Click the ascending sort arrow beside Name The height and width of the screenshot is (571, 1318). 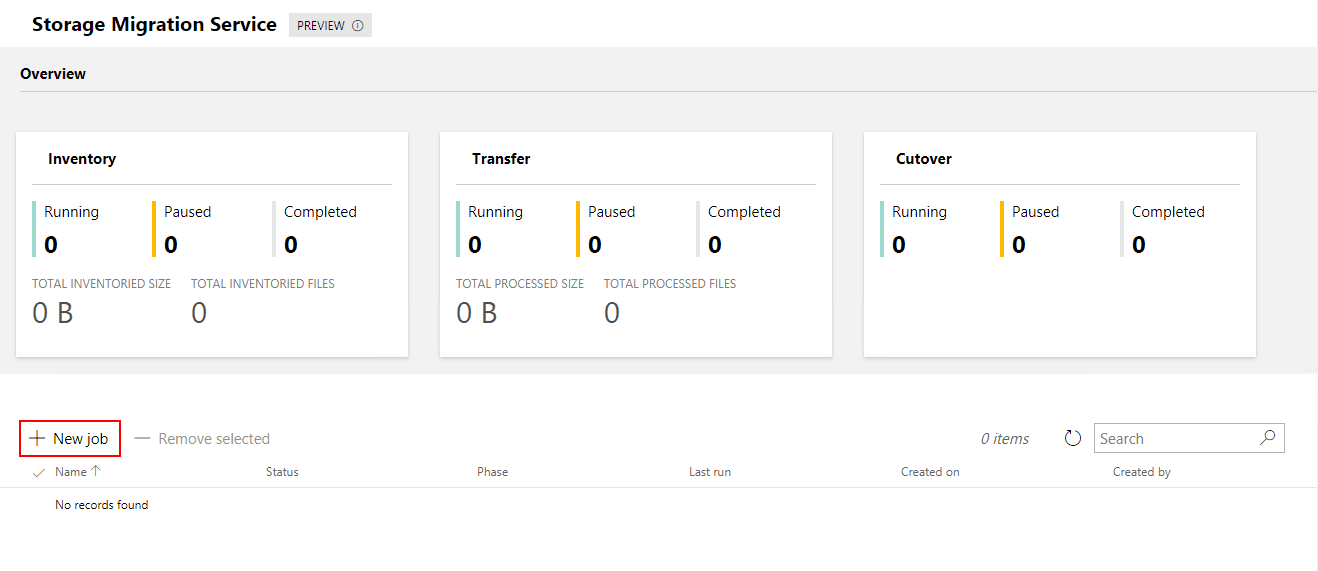[96, 471]
